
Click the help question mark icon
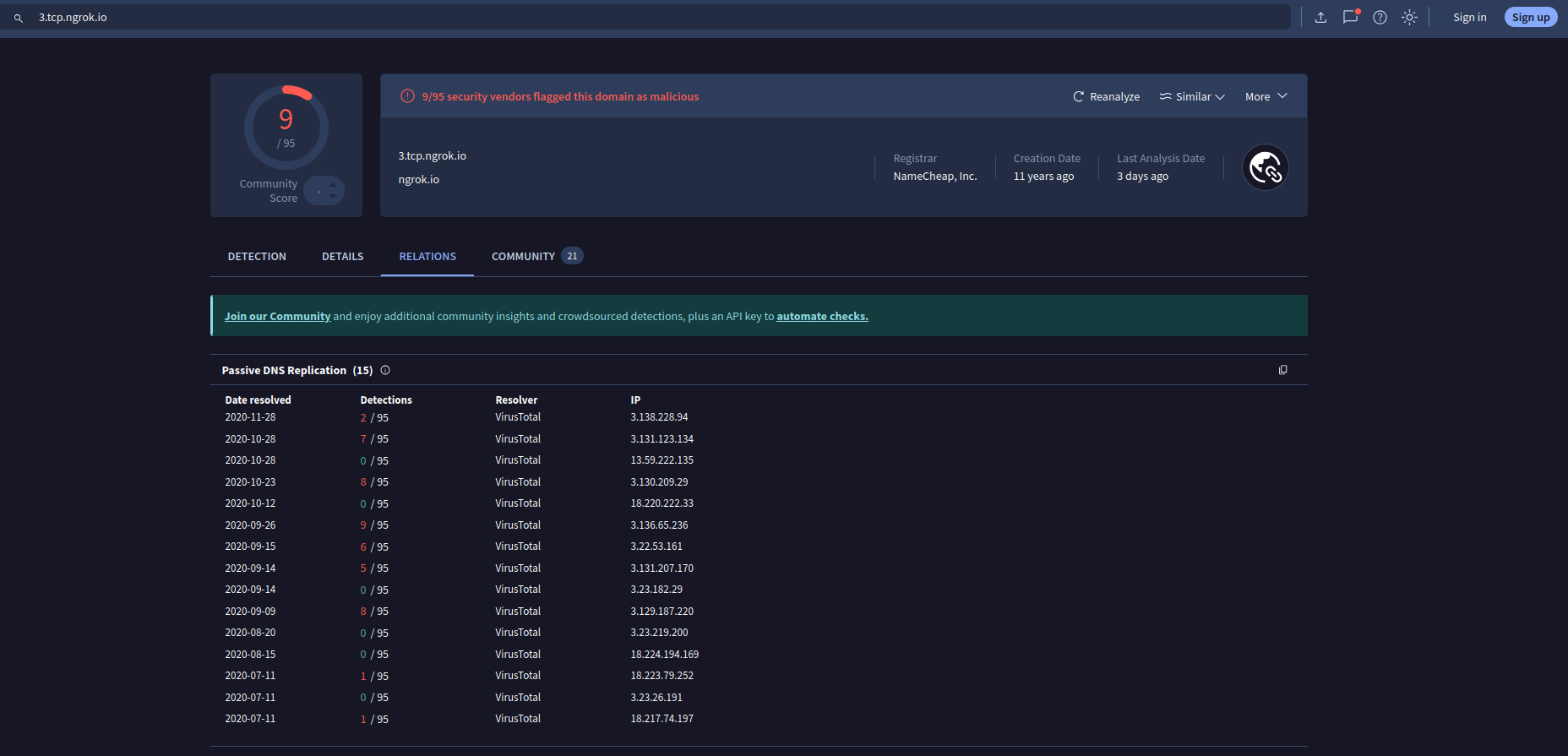(x=1380, y=18)
